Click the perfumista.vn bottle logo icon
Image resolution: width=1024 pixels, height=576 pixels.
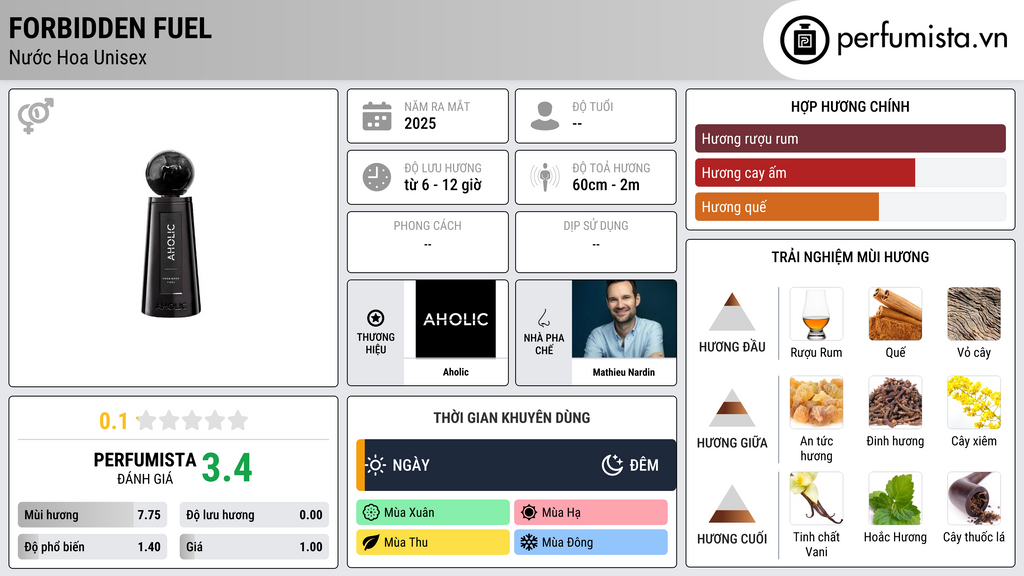coord(805,40)
